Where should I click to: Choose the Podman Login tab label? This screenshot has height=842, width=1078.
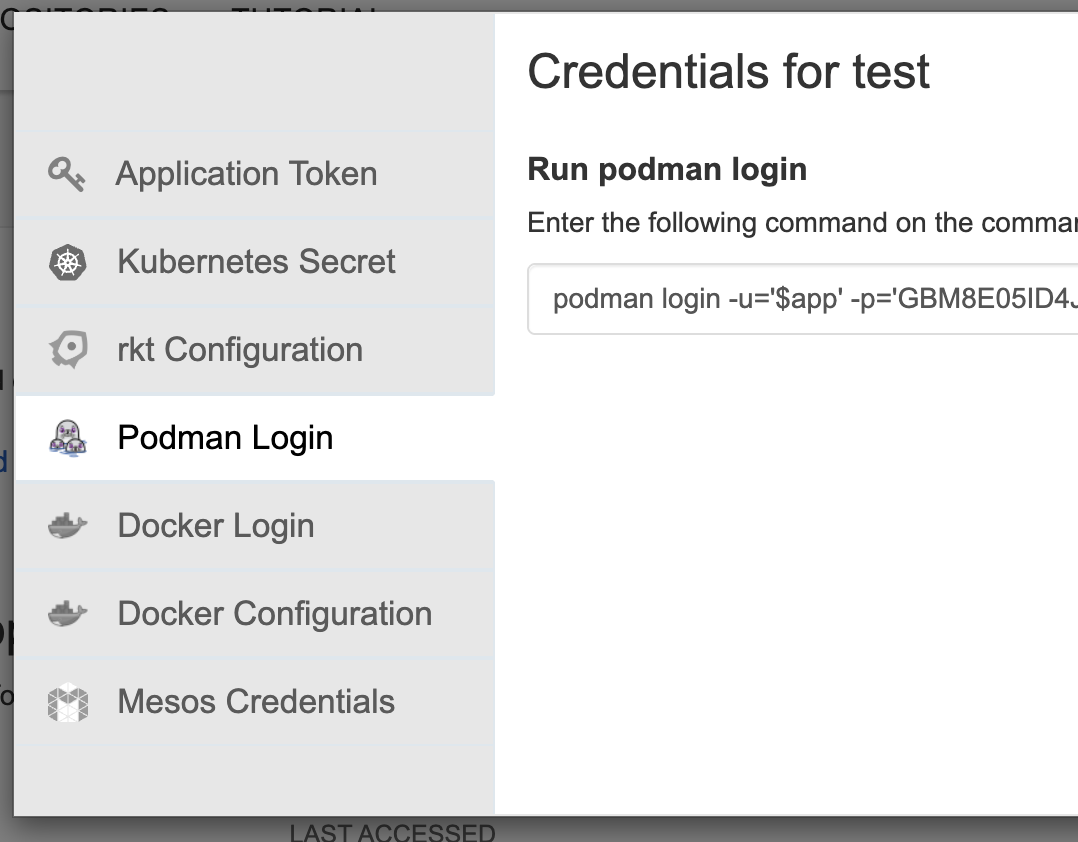(225, 438)
